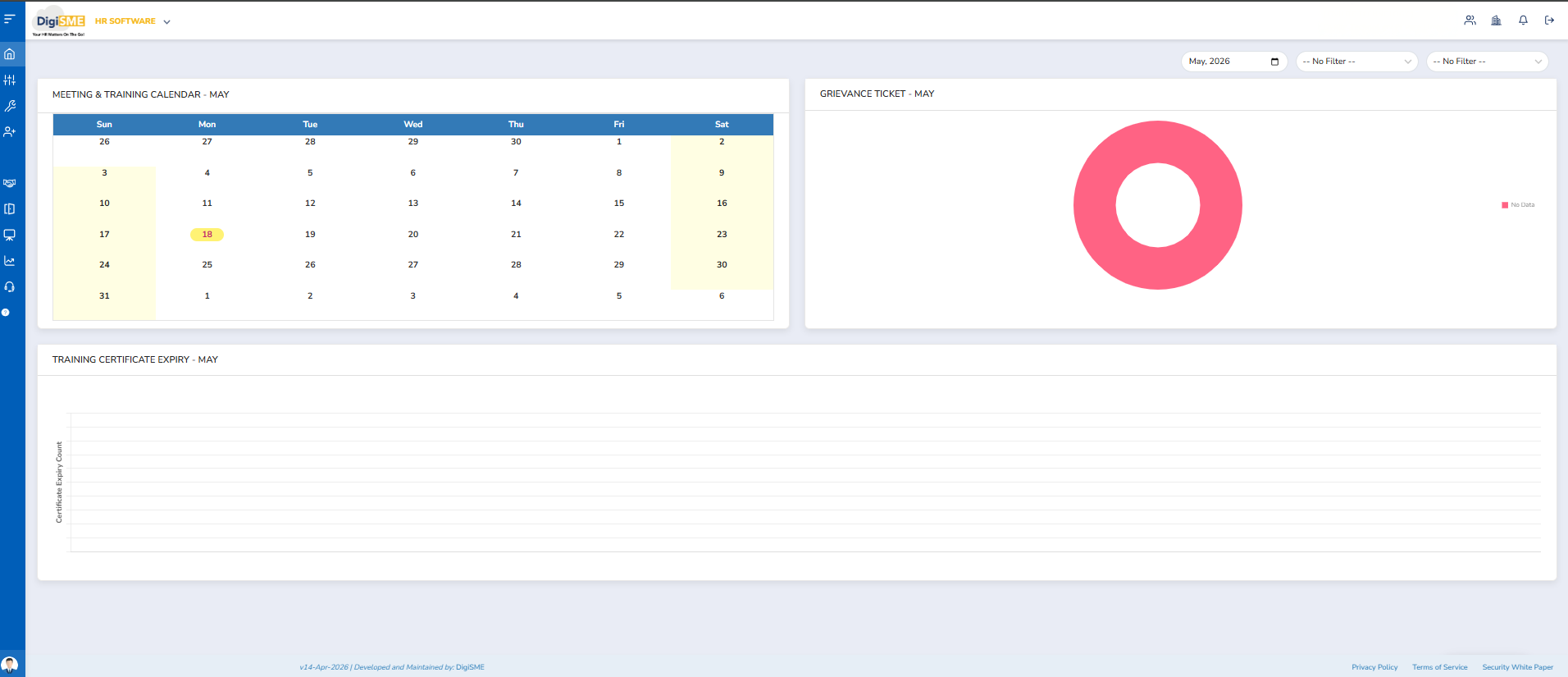
Task: Open Privacy Policy link
Action: [1374, 667]
